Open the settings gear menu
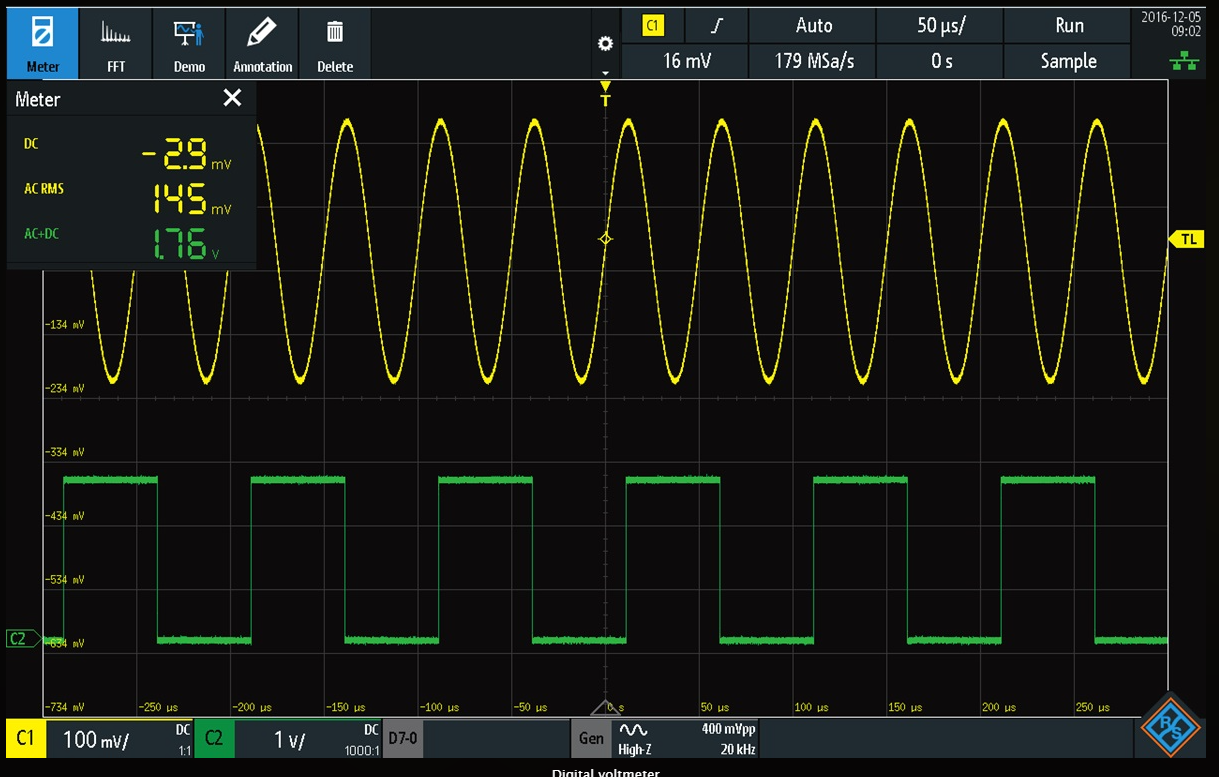This screenshot has width=1219, height=777. pyautogui.click(x=604, y=45)
